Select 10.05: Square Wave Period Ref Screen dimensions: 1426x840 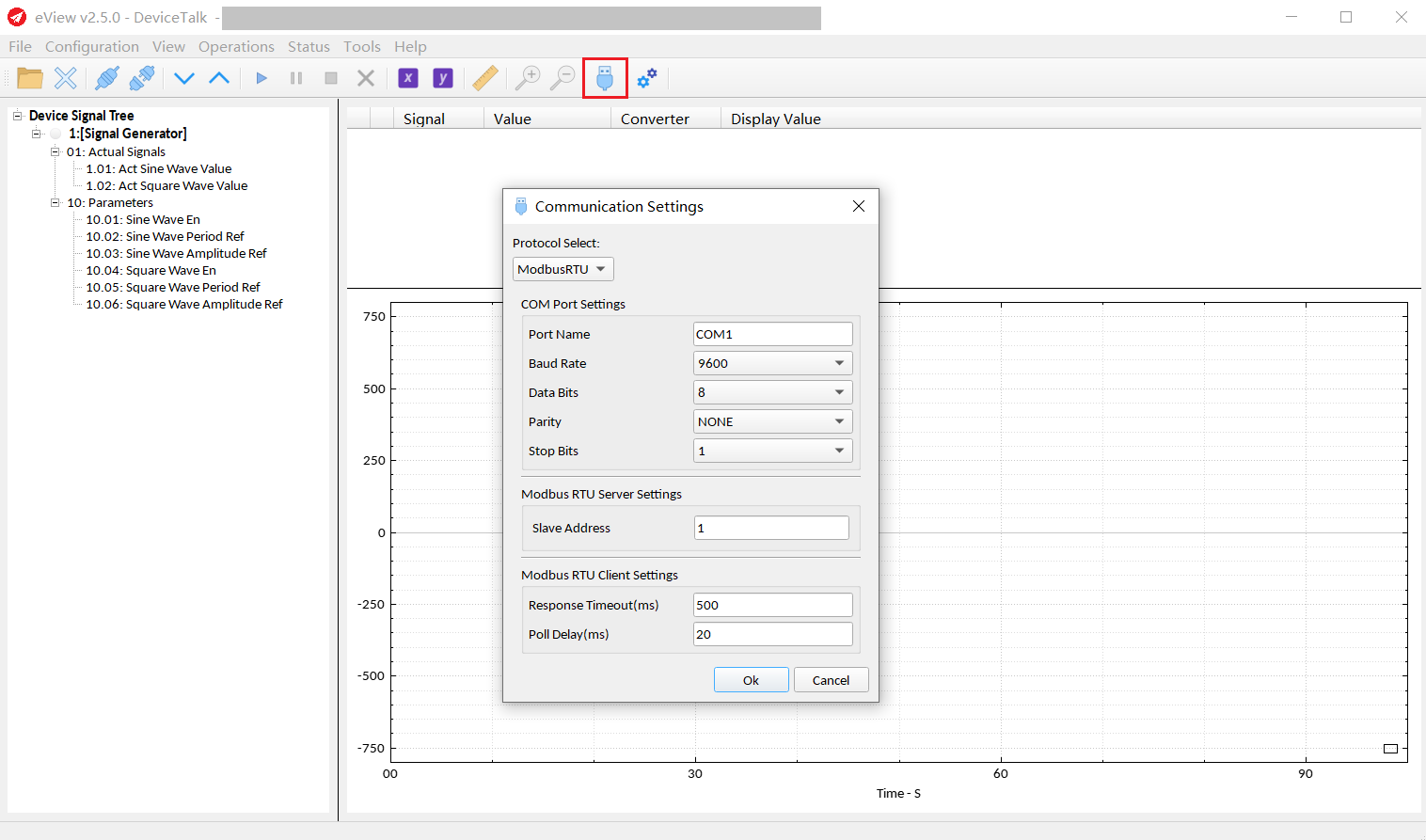point(173,287)
